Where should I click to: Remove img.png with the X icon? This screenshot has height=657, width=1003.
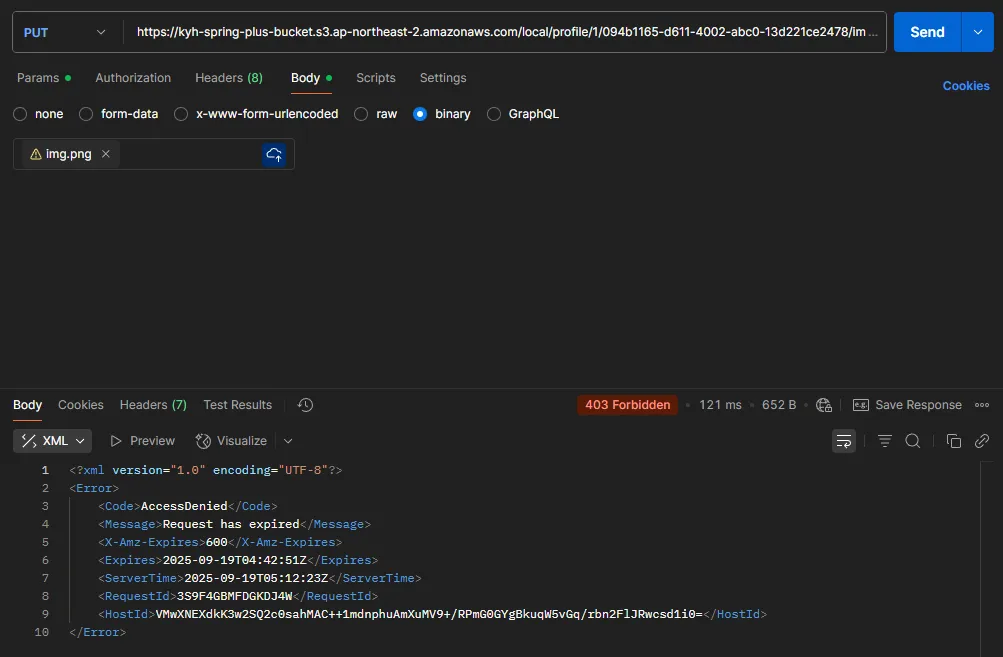click(x=106, y=154)
